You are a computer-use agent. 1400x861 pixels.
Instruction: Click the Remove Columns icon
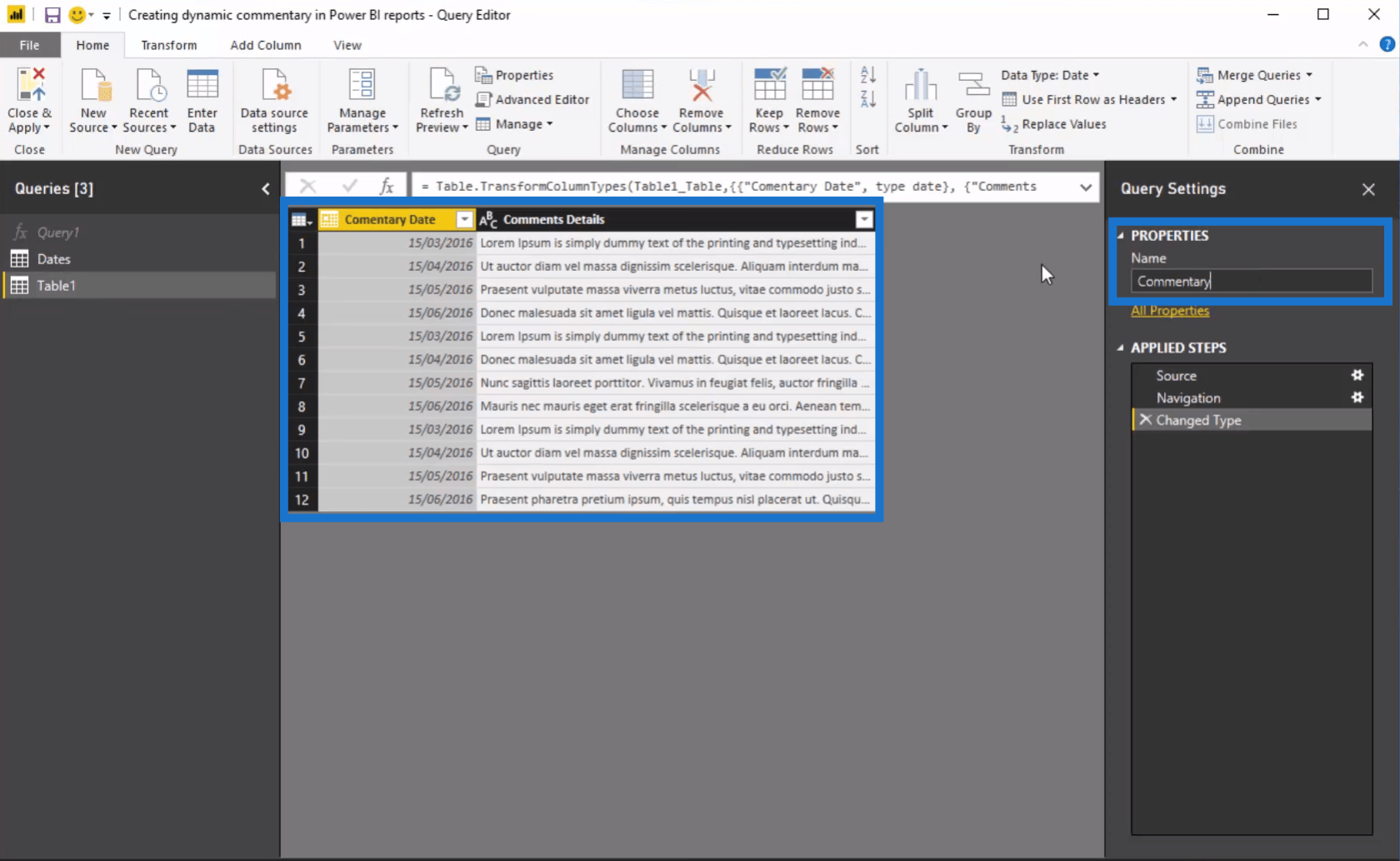[x=702, y=85]
